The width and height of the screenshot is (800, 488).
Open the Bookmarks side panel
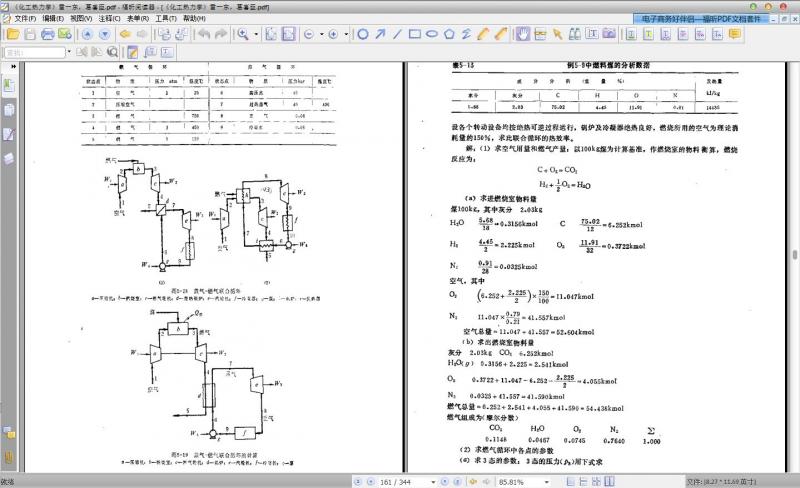[x=9, y=85]
